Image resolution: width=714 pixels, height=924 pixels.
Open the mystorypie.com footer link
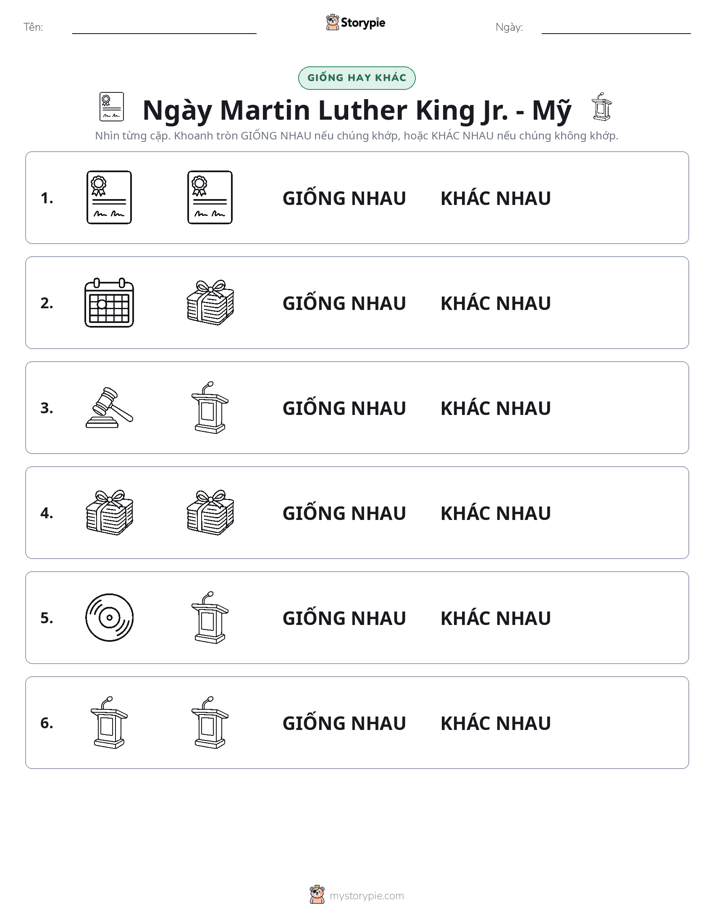click(366, 896)
